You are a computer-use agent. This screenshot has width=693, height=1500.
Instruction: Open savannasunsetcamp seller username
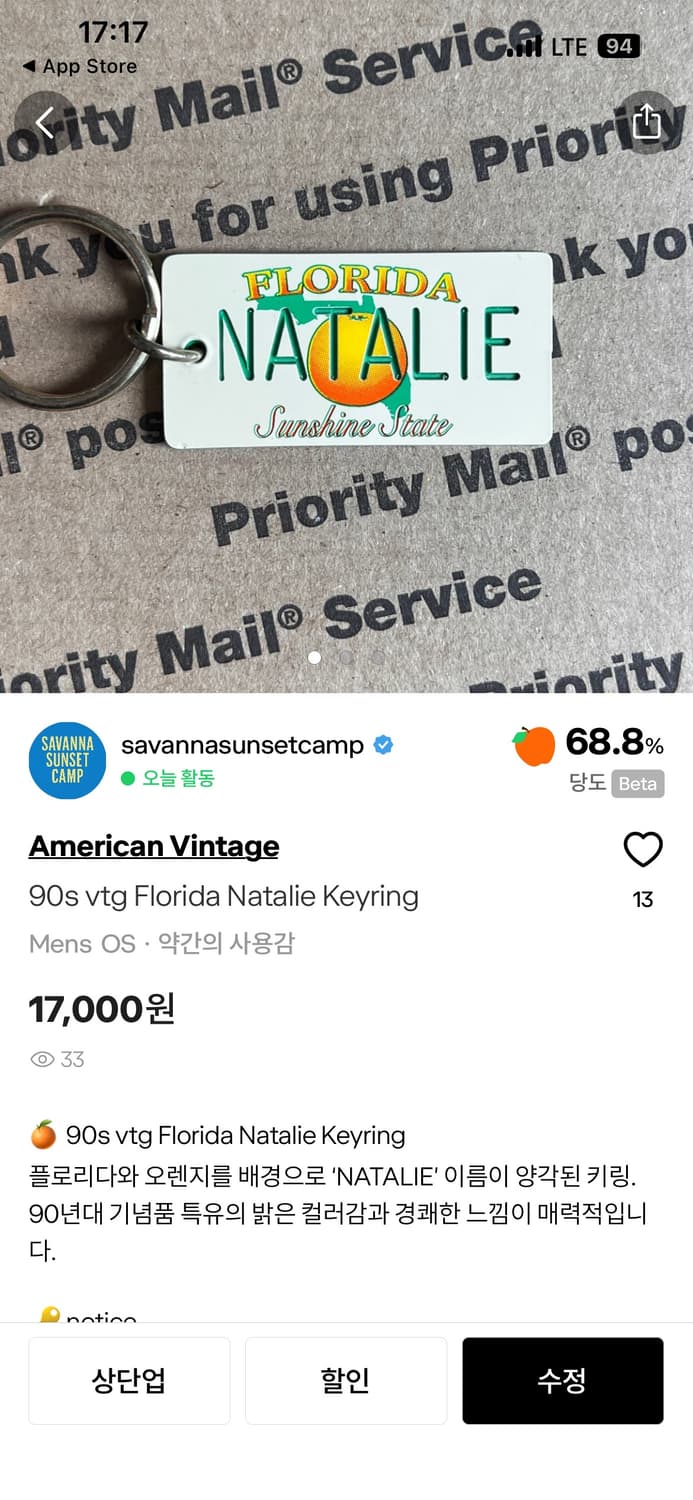[x=242, y=746]
